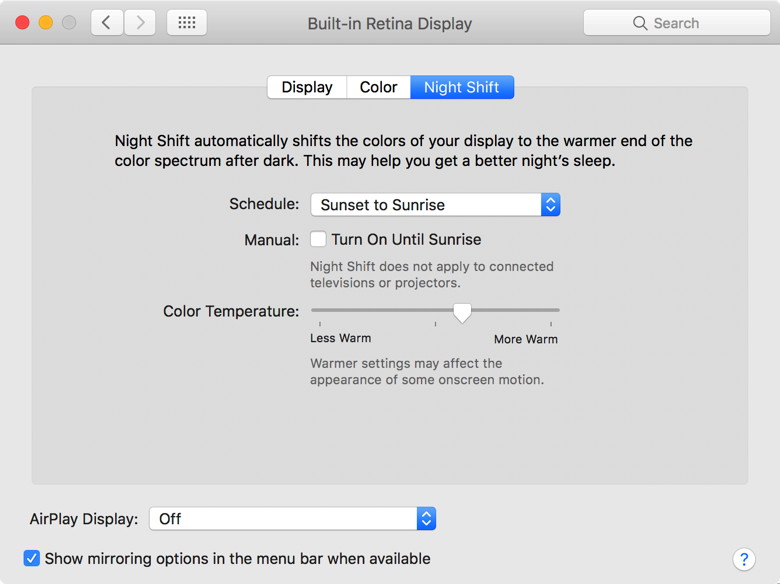Open the AirPlay Display dropdown
This screenshot has height=584, width=780.
[x=292, y=519]
